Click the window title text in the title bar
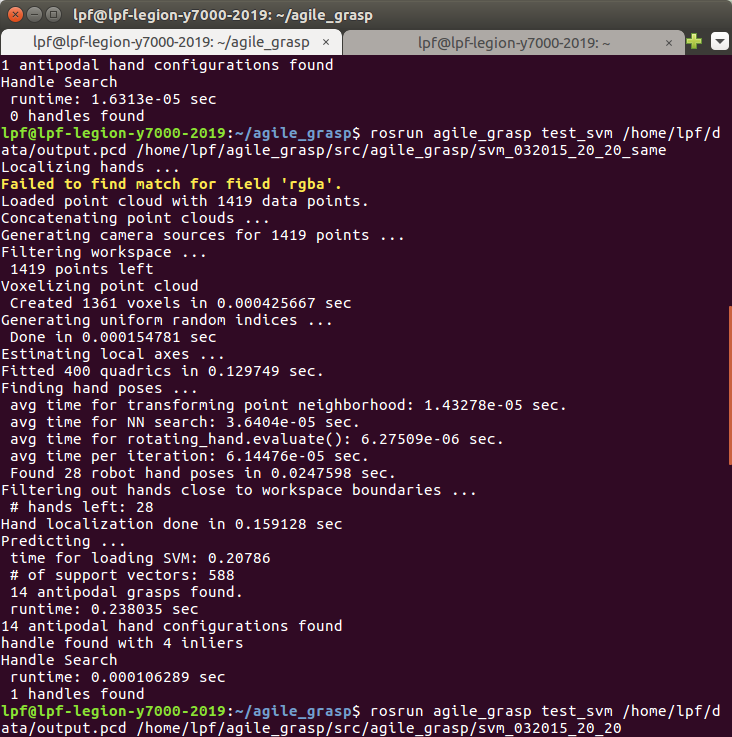 [223, 15]
